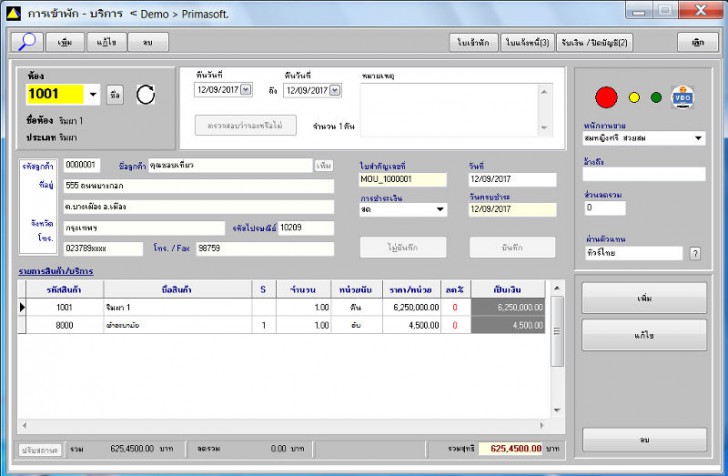
Task: Click the large ลบ button at bottom right
Action: 643,438
